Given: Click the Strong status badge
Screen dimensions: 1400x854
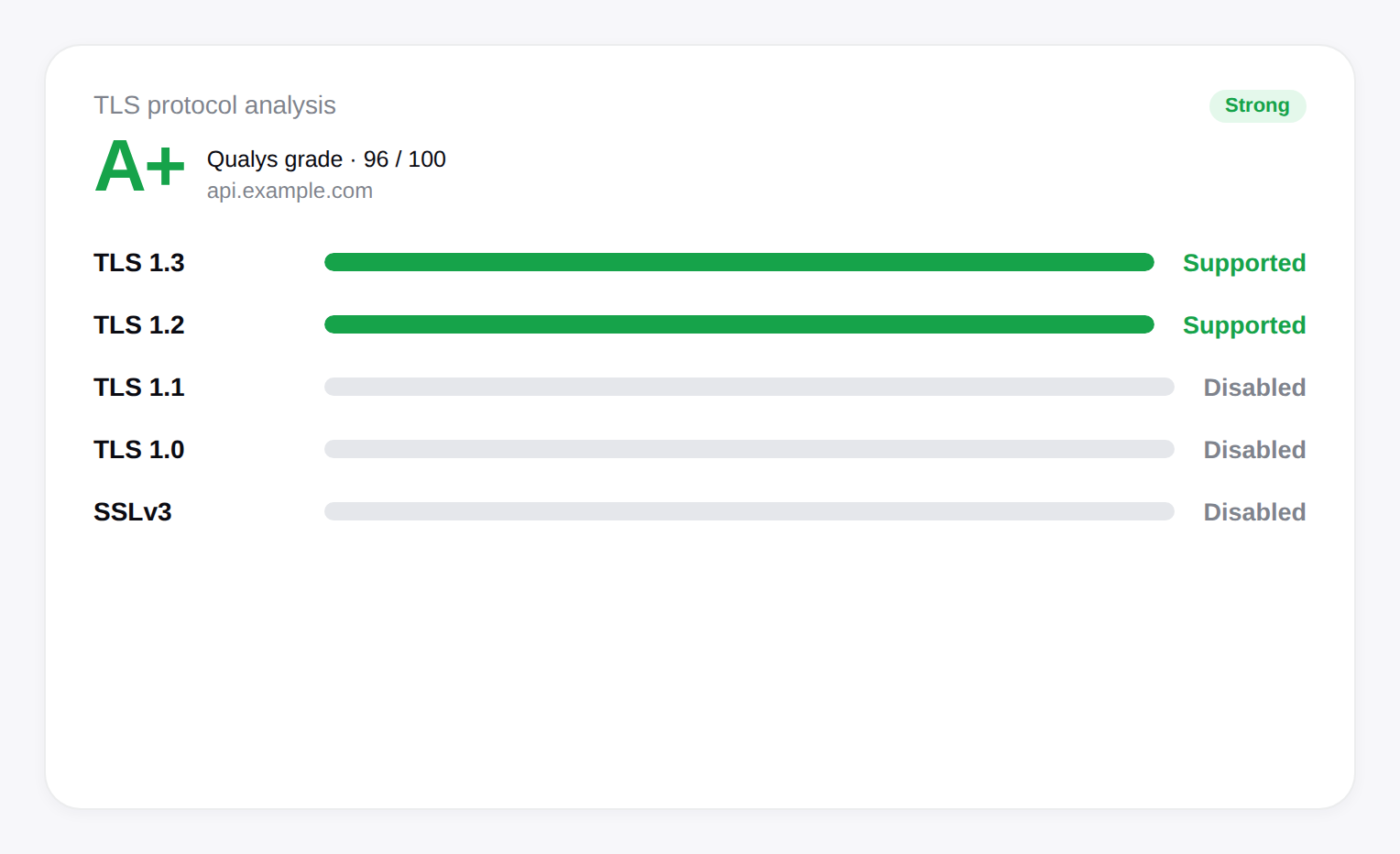Looking at the screenshot, I should pos(1257,106).
